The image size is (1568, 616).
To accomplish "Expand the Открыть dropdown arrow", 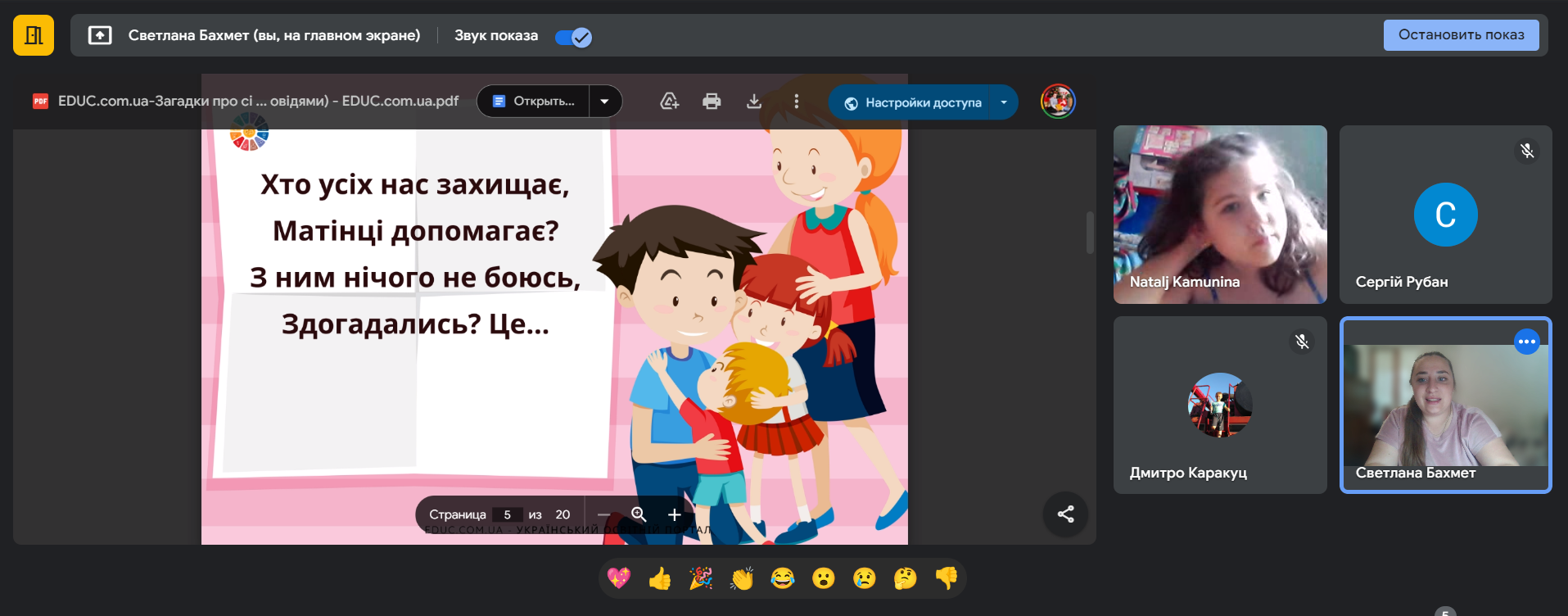I will pyautogui.click(x=605, y=102).
